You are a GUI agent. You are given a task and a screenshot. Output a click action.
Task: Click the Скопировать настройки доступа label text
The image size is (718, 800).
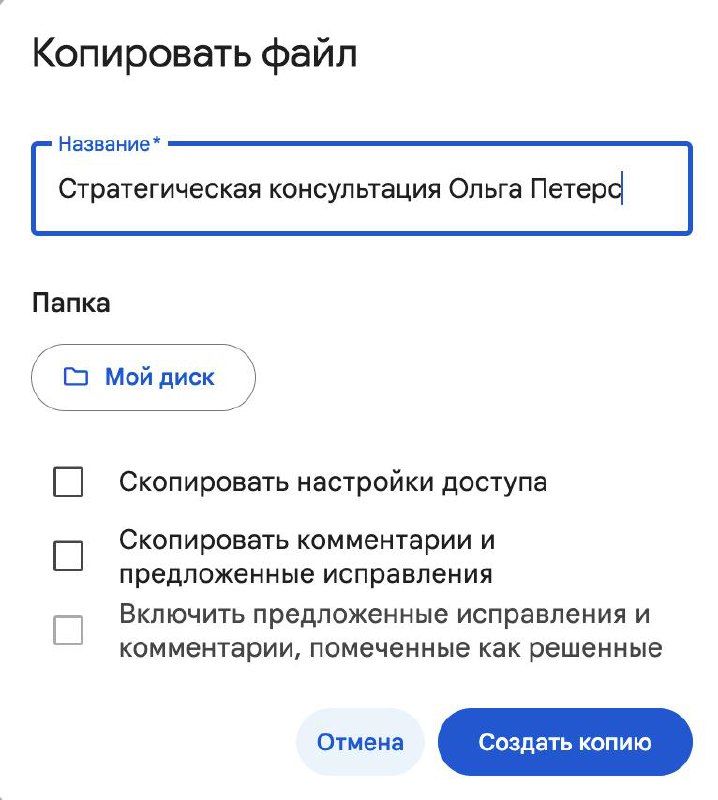tap(333, 482)
